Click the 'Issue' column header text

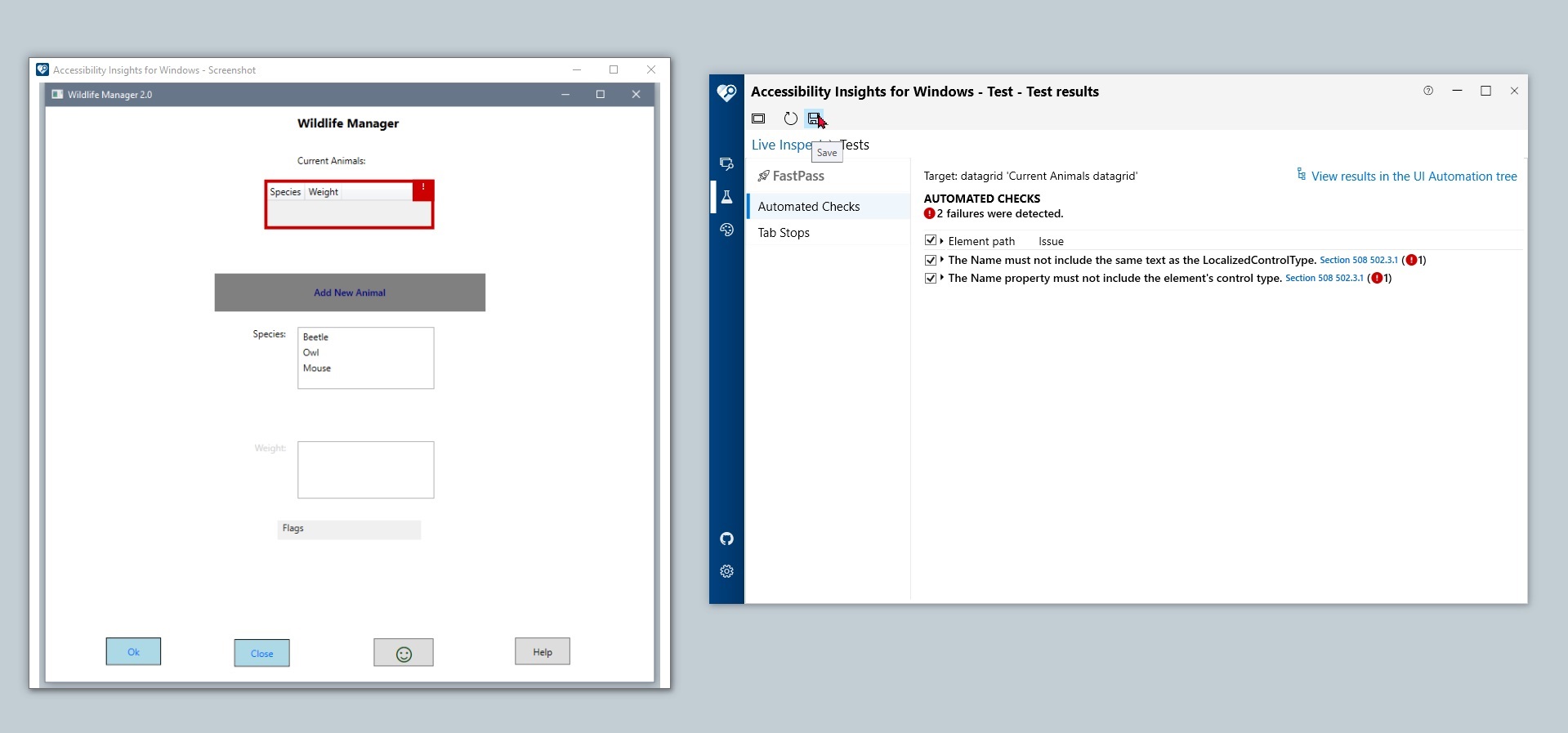click(1051, 241)
